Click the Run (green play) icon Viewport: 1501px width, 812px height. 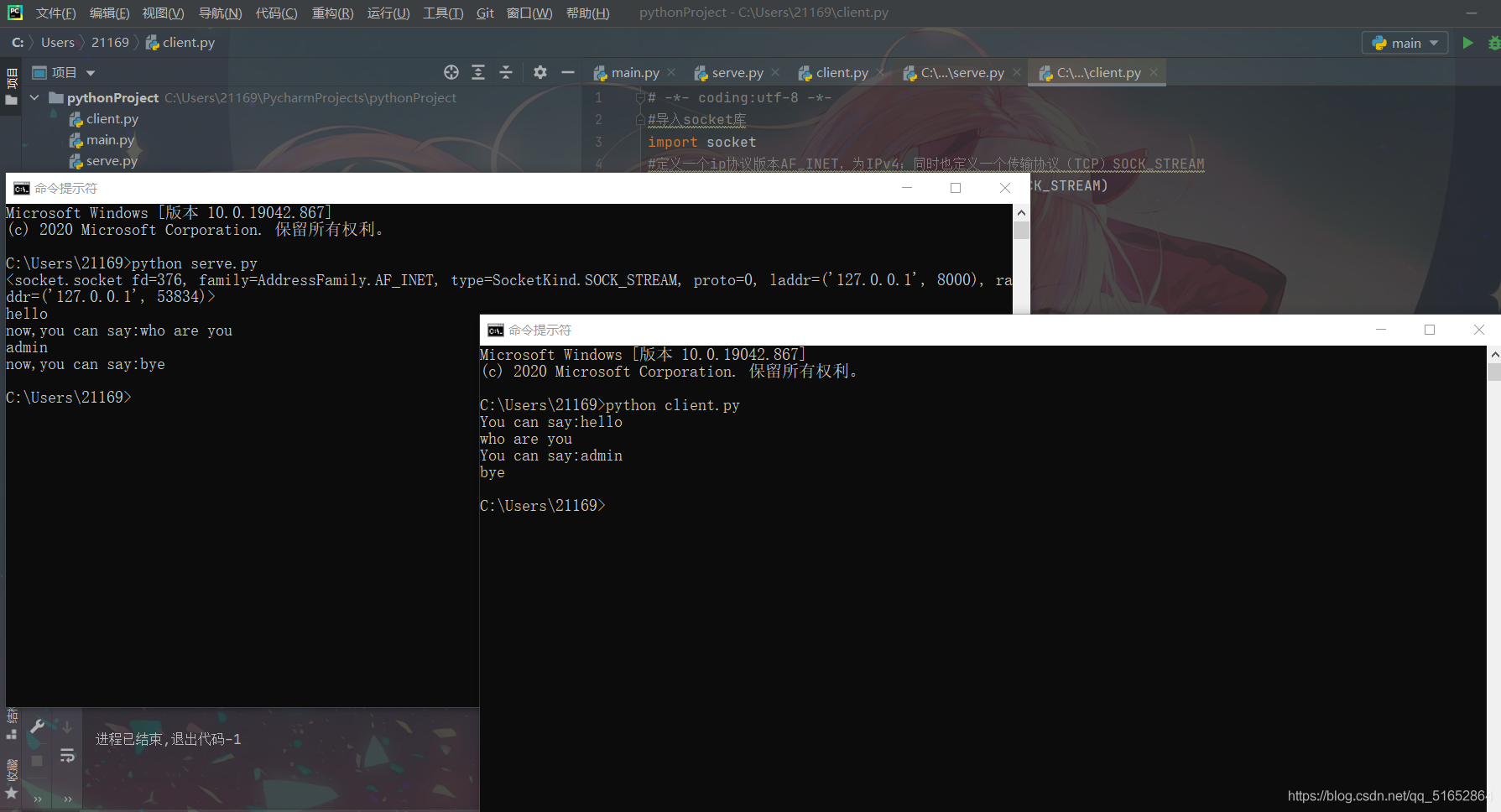click(x=1467, y=42)
